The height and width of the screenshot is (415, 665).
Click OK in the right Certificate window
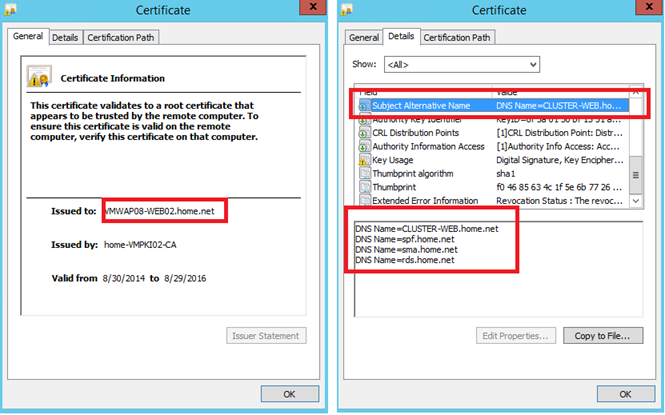coord(626,394)
